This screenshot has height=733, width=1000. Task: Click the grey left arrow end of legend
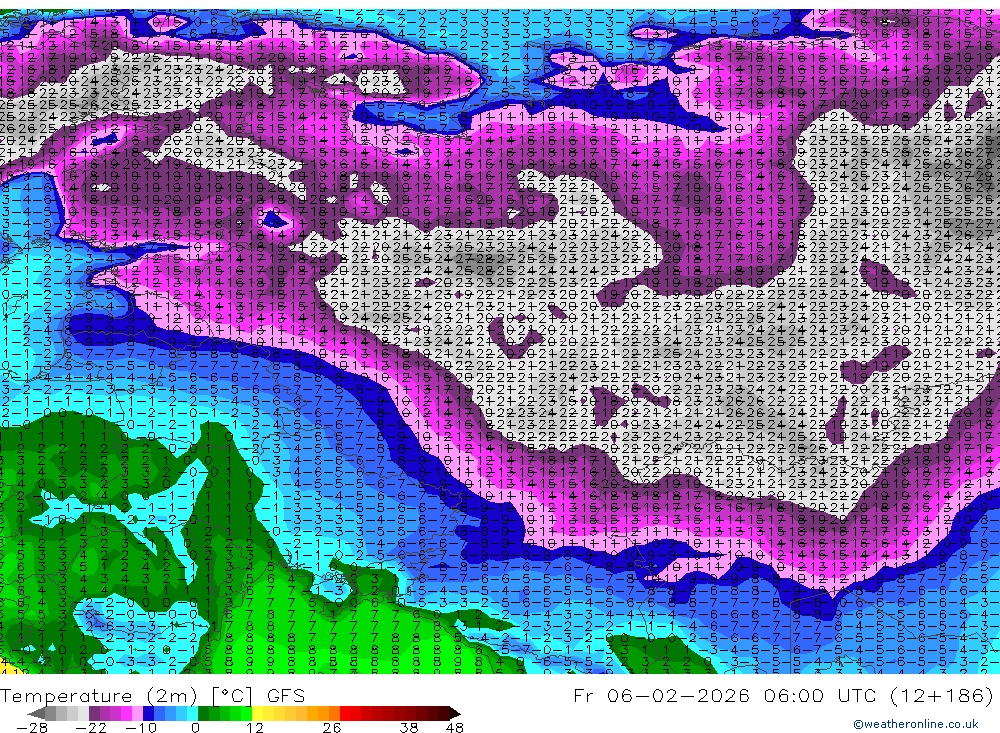[x=36, y=714]
